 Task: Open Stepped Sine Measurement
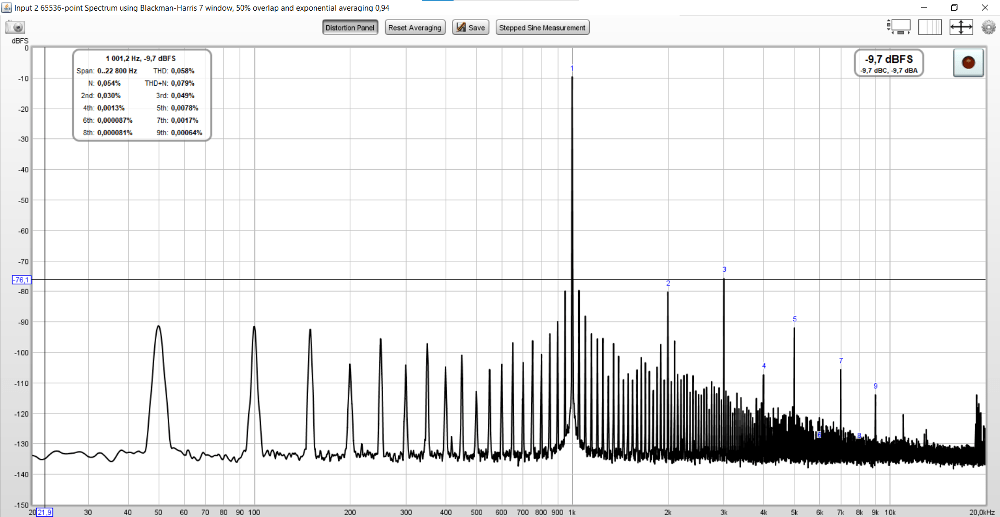(543, 27)
